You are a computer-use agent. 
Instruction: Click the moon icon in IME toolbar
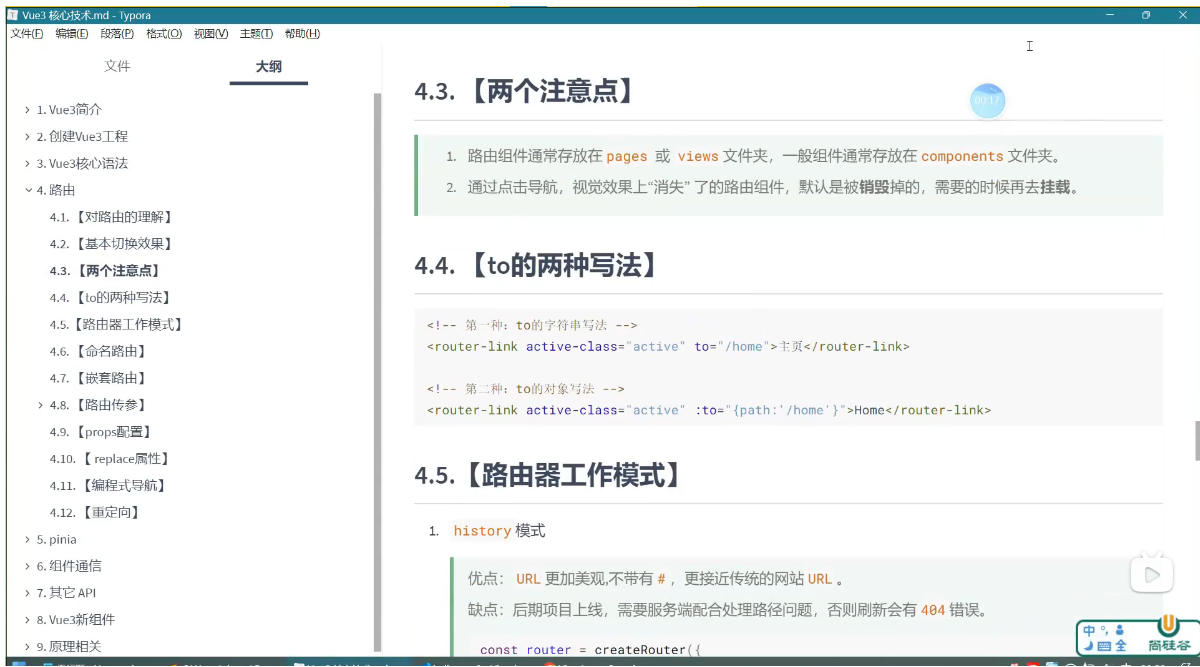[1089, 646]
